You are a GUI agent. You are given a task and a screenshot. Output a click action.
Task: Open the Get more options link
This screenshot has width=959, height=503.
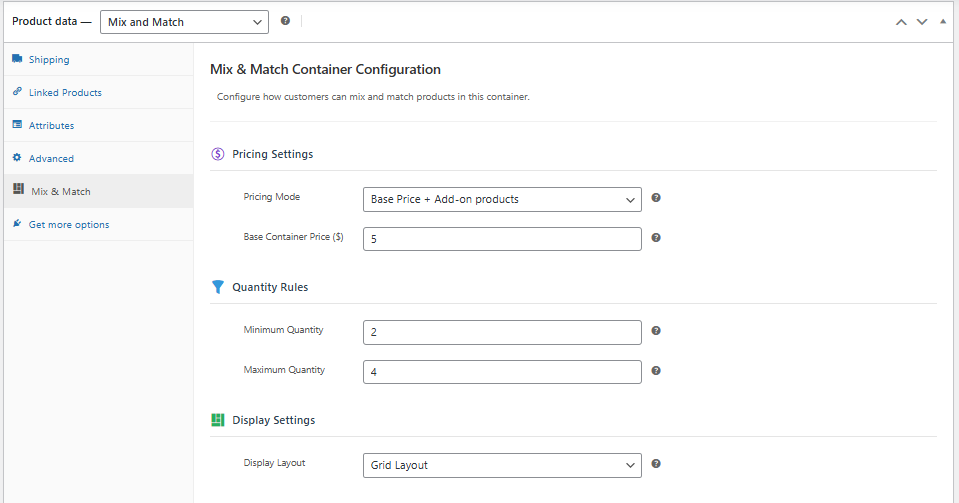click(x=69, y=225)
